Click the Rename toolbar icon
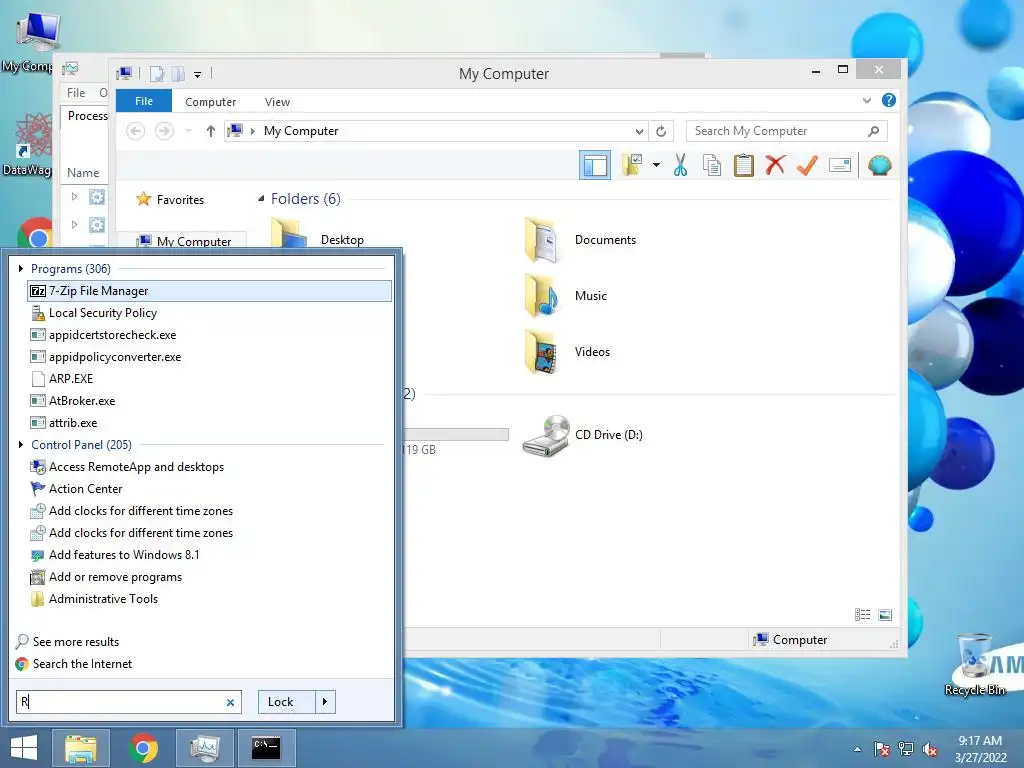The width and height of the screenshot is (1024, 768). 840,165
